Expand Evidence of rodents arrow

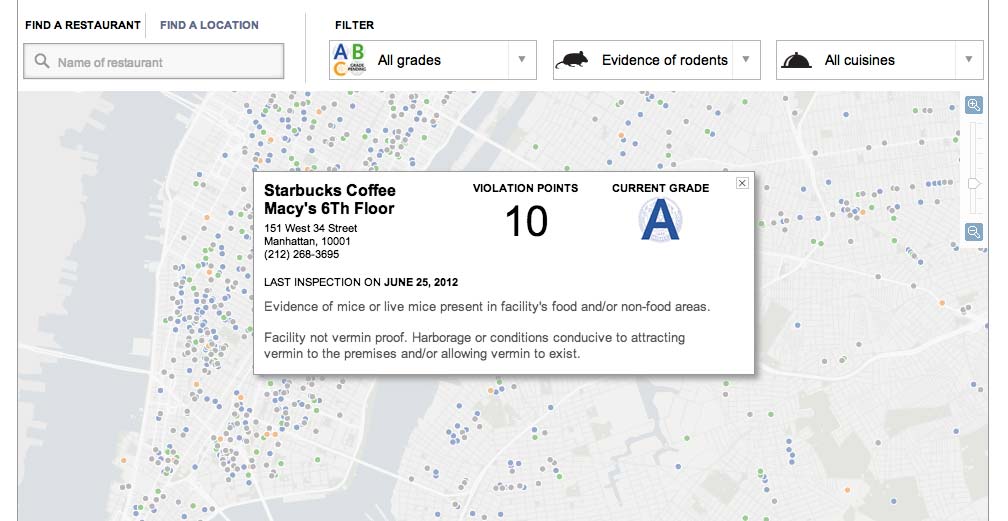746,59
